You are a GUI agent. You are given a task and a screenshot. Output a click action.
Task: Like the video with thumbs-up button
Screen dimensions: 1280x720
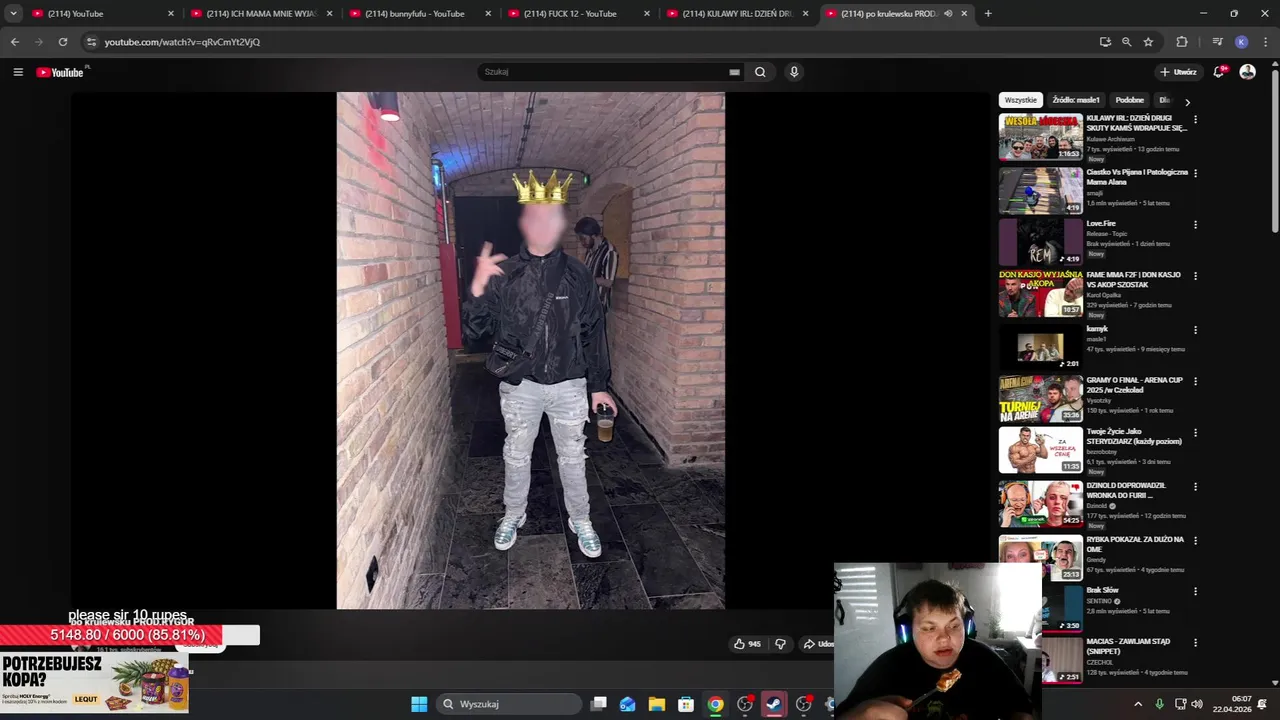coord(747,644)
